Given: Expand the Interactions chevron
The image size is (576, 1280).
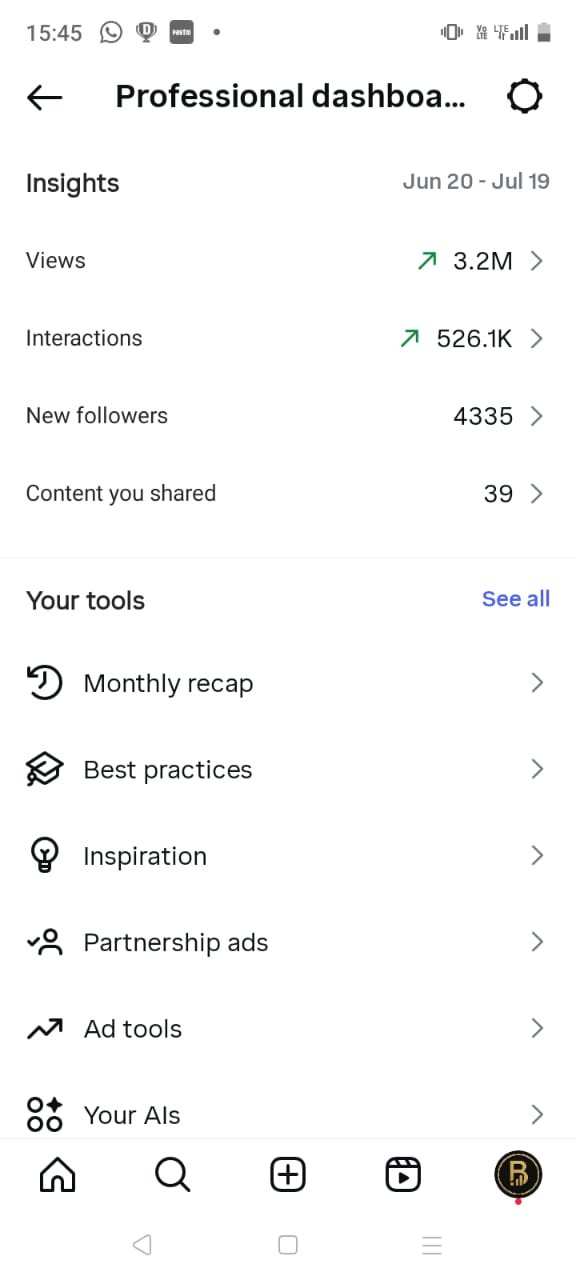Looking at the screenshot, I should (x=537, y=339).
